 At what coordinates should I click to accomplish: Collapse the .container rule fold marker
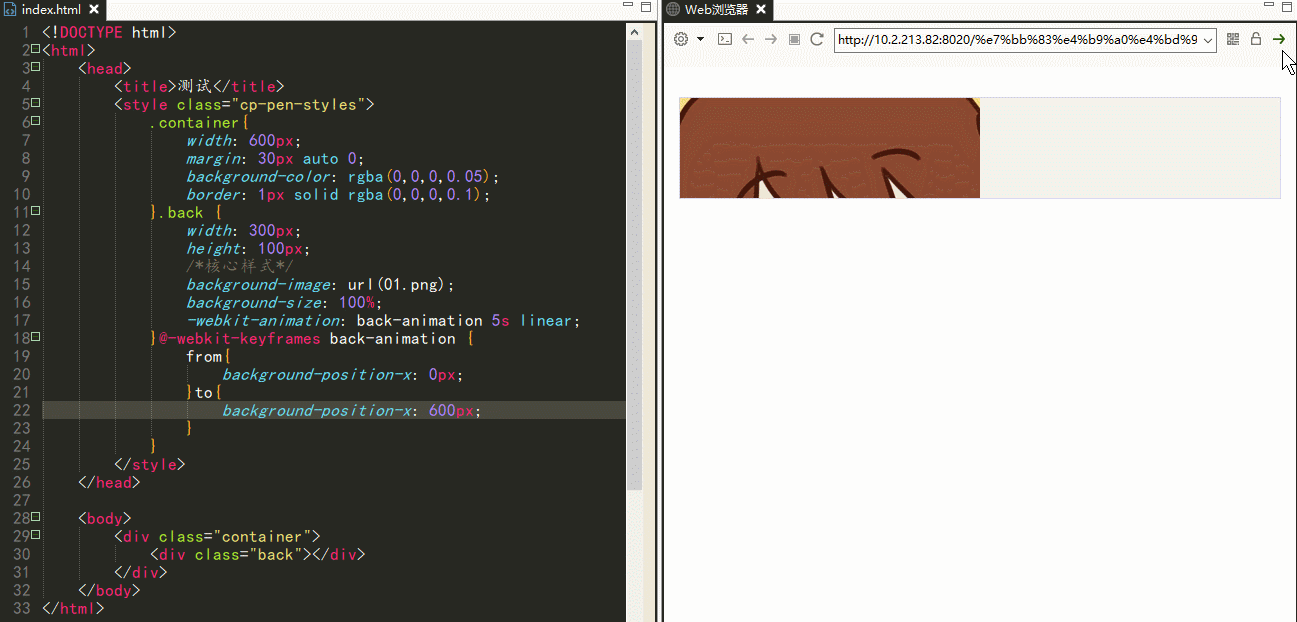(35, 120)
